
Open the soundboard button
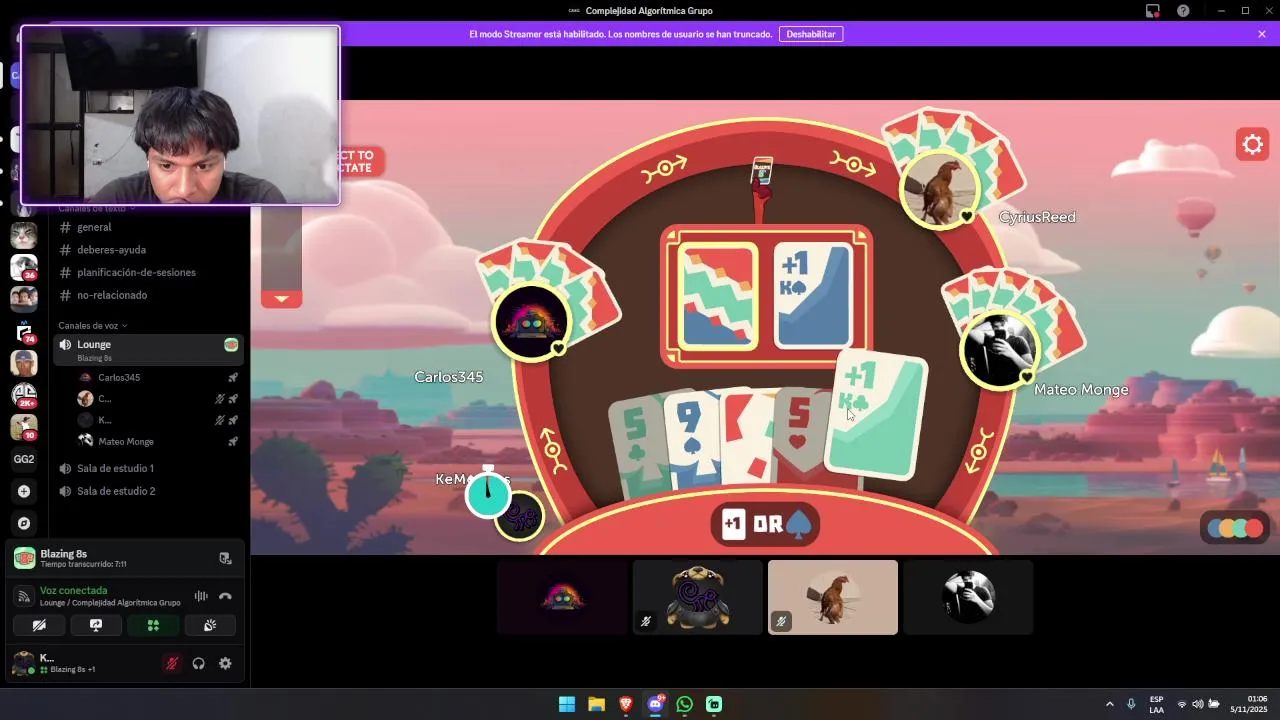tap(210, 625)
